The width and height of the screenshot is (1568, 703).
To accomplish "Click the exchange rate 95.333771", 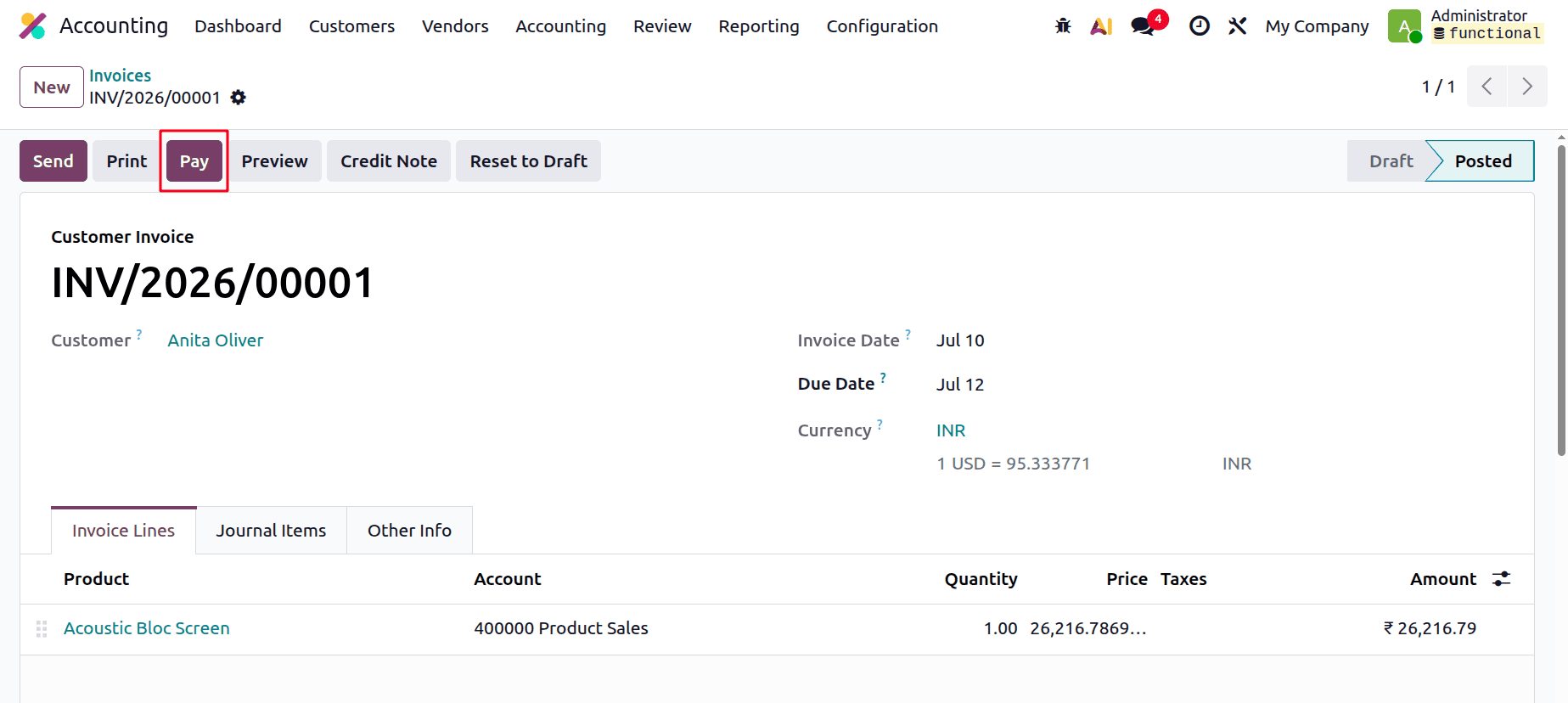I will 1048,464.
